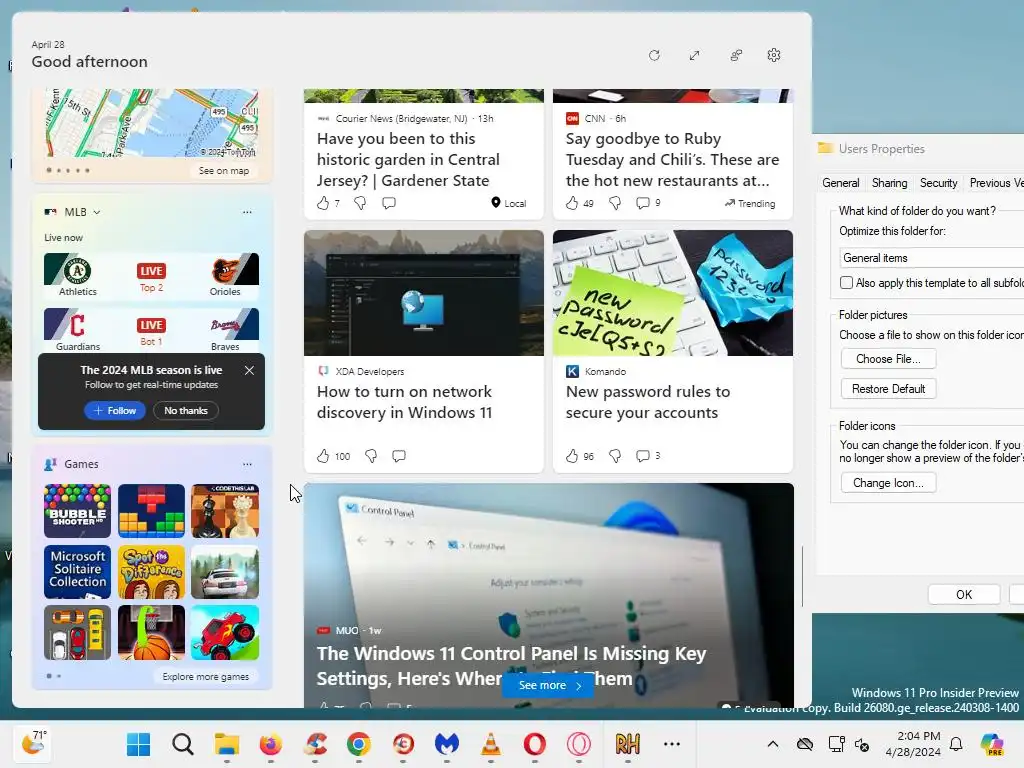The width and height of the screenshot is (1024, 768).
Task: Switch to Security tab in Users Properties
Action: pos(938,183)
